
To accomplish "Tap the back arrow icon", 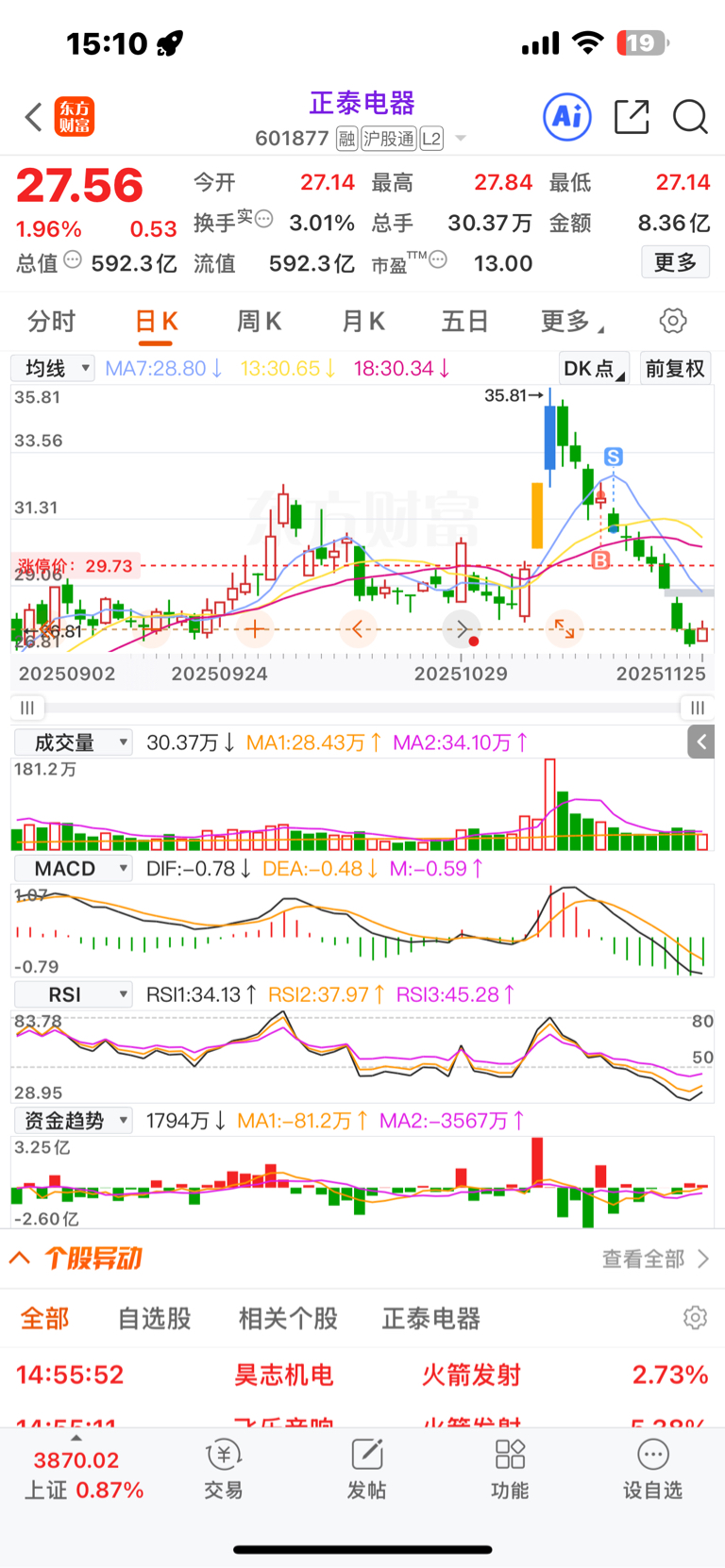I will tap(34, 117).
